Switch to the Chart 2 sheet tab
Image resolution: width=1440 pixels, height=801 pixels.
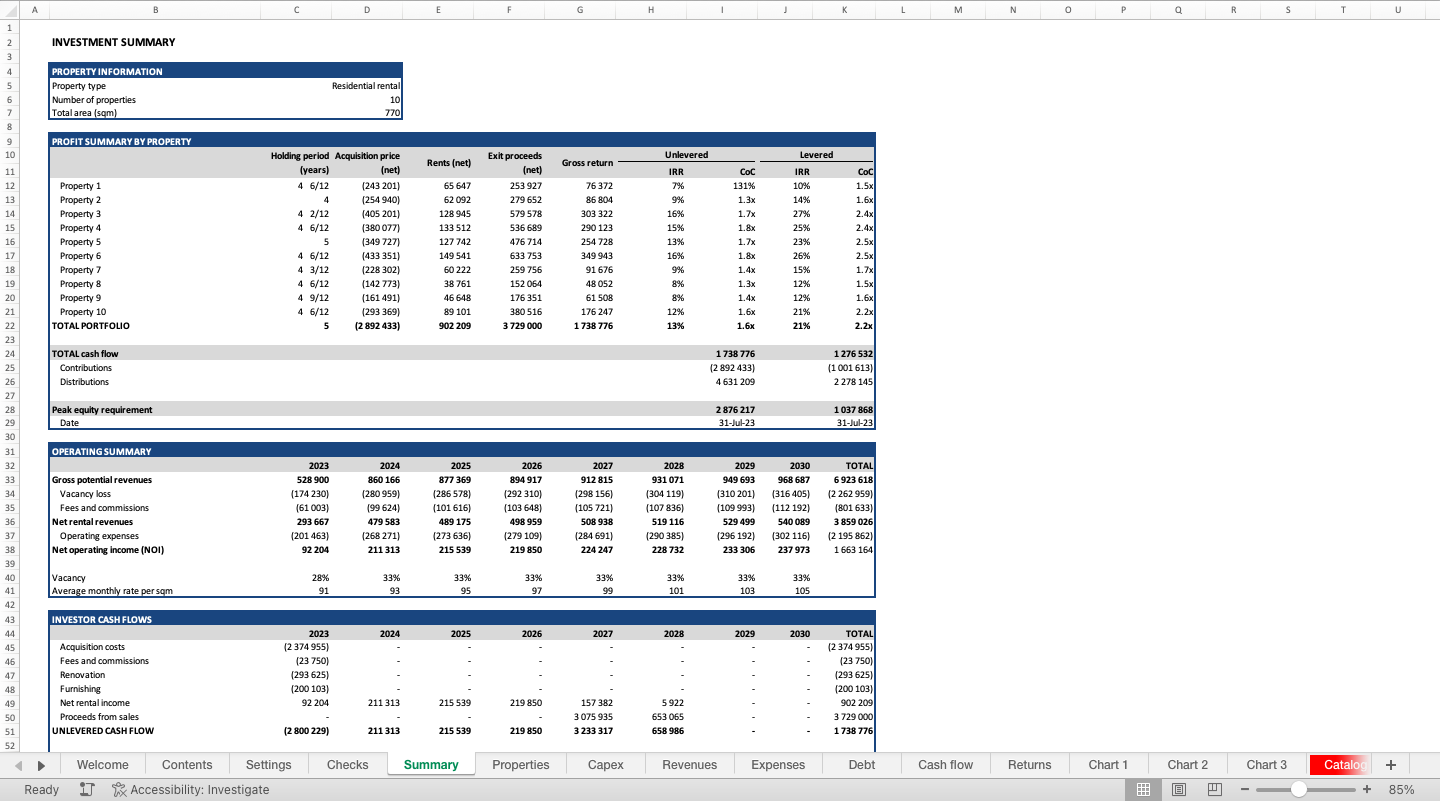pos(1188,765)
